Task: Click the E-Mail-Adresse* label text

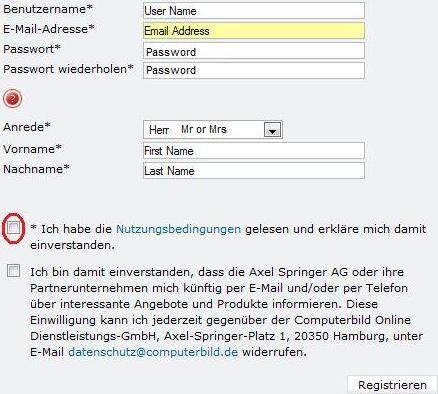Action: coord(49,29)
